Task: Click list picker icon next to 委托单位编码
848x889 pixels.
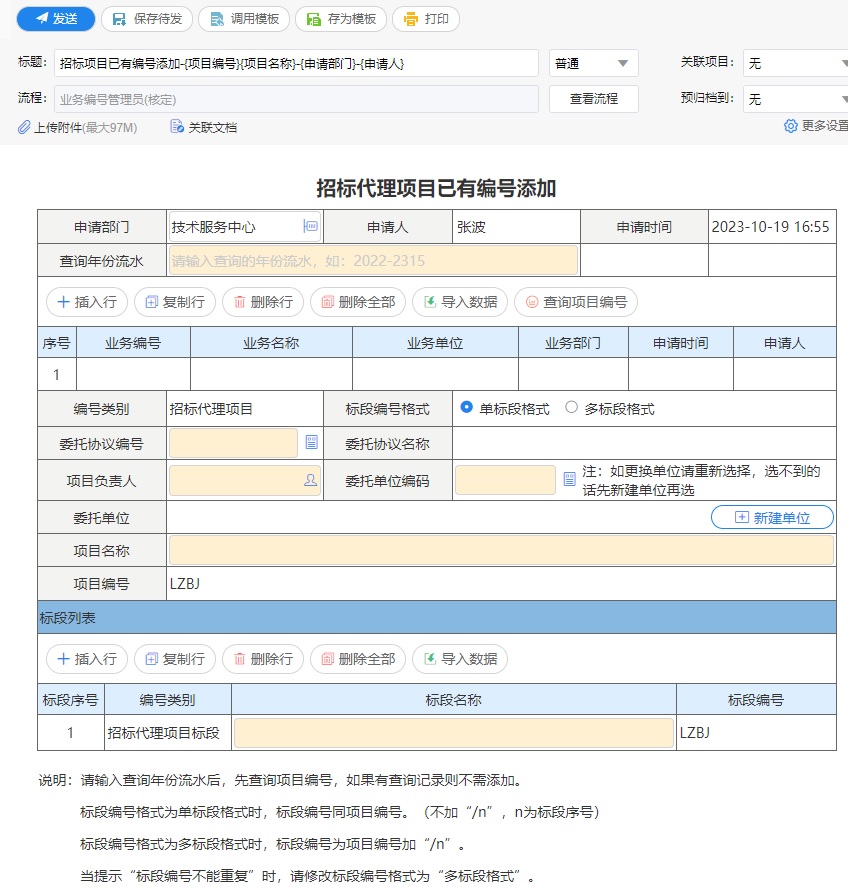Action: point(570,479)
